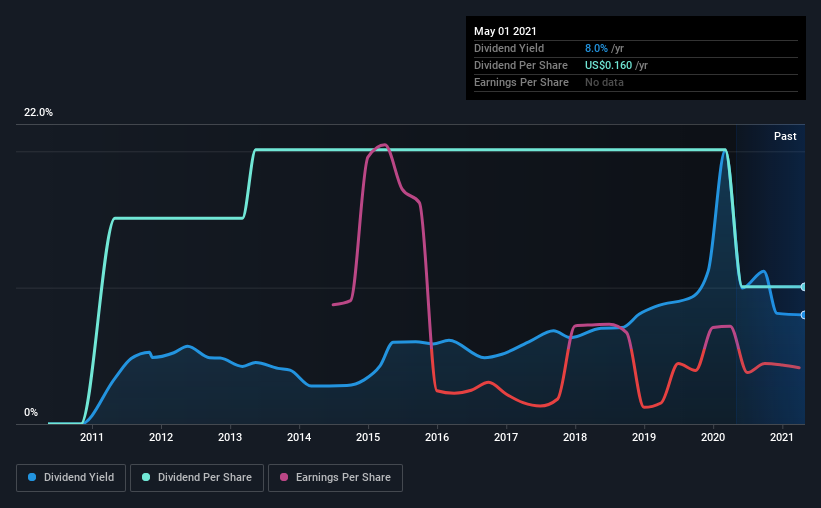This screenshot has width=821, height=508.
Task: Click the 0% y-axis label
Action: pyautogui.click(x=31, y=413)
